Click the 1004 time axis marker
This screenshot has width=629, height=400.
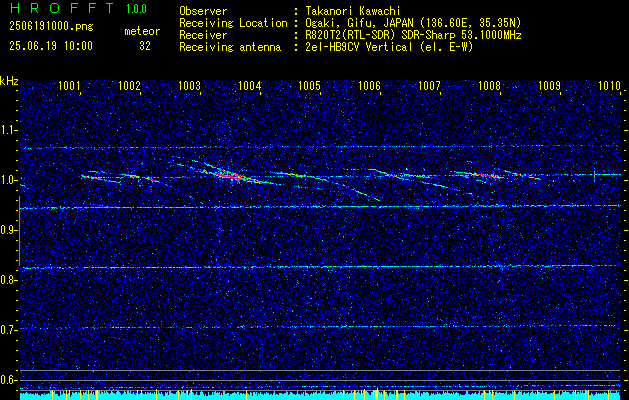tap(250, 85)
